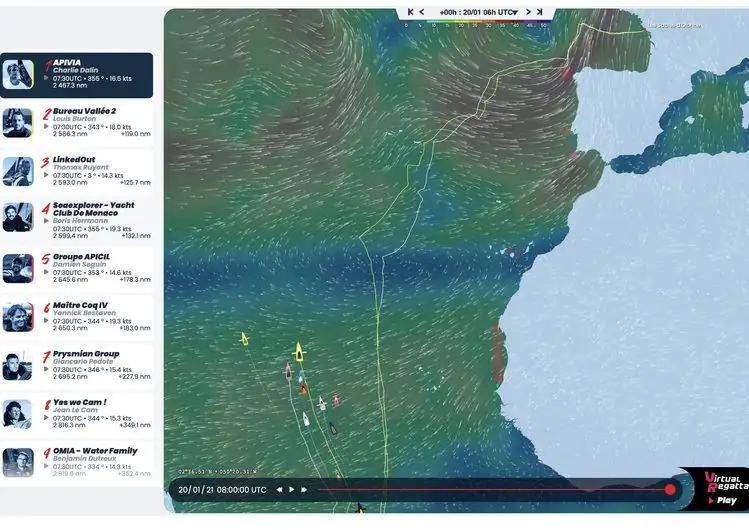Play the race timeline animation
The width and height of the screenshot is (749, 530).
pos(291,489)
